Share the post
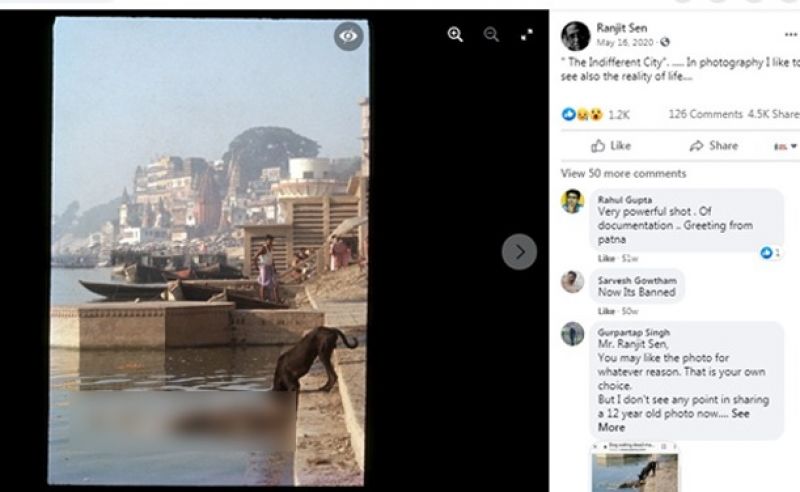 pos(714,146)
